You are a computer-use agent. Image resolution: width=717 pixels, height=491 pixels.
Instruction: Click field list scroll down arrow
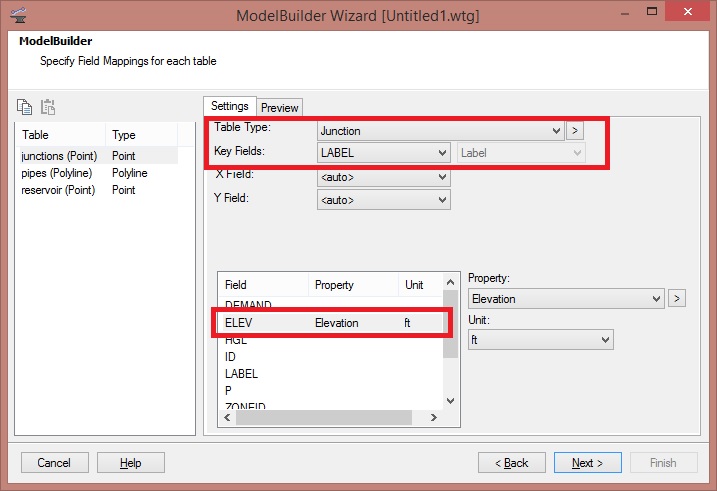click(450, 401)
